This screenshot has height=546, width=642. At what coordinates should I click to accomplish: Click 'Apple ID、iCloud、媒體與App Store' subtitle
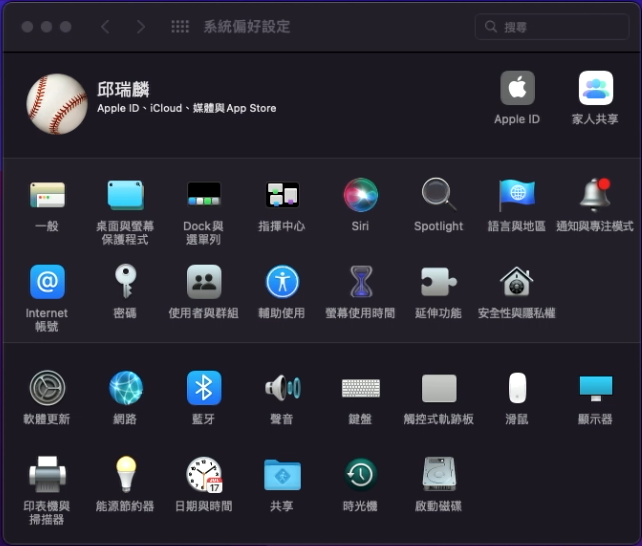[187, 108]
